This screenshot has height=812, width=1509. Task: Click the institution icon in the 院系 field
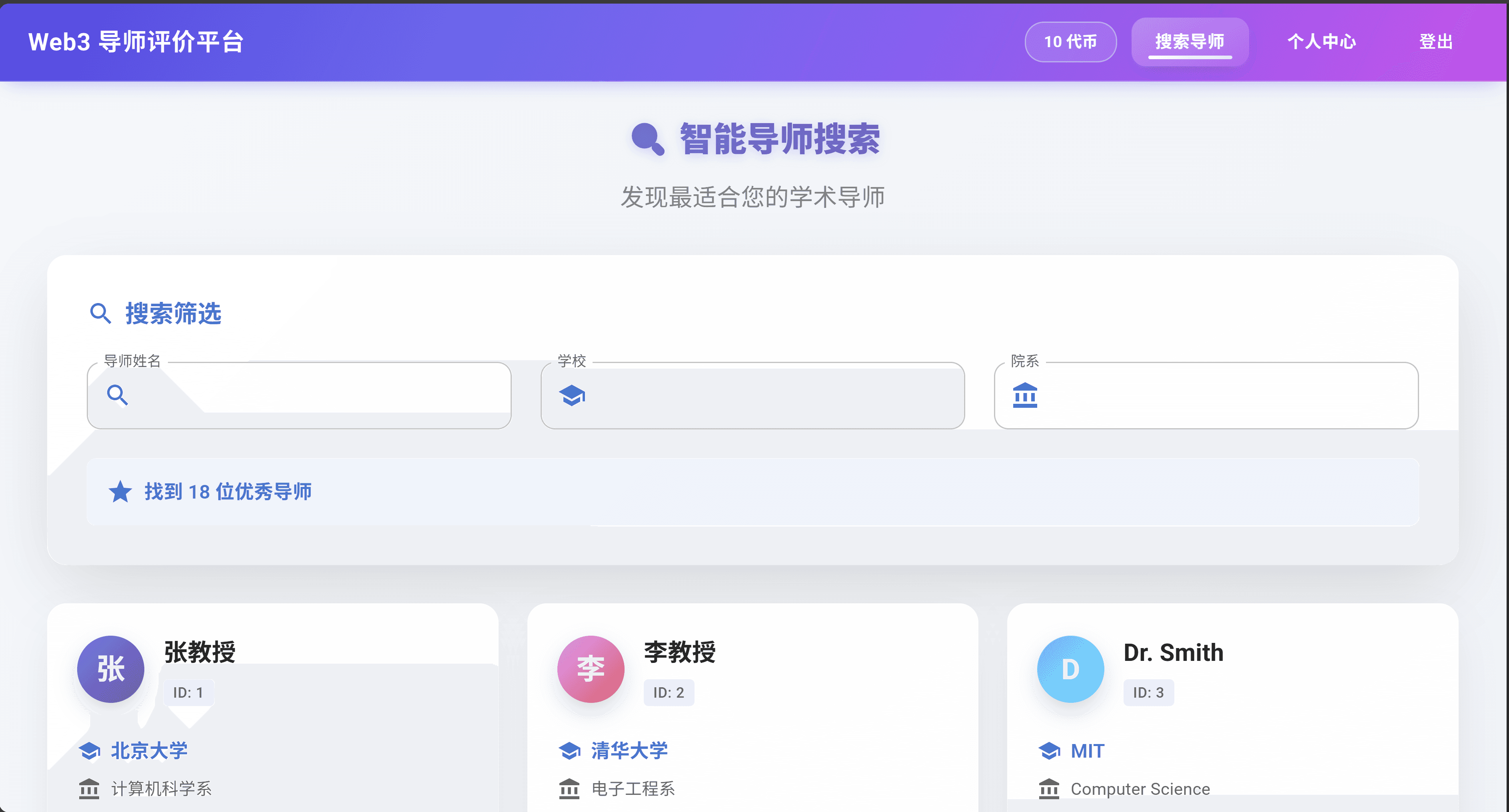[1026, 396]
